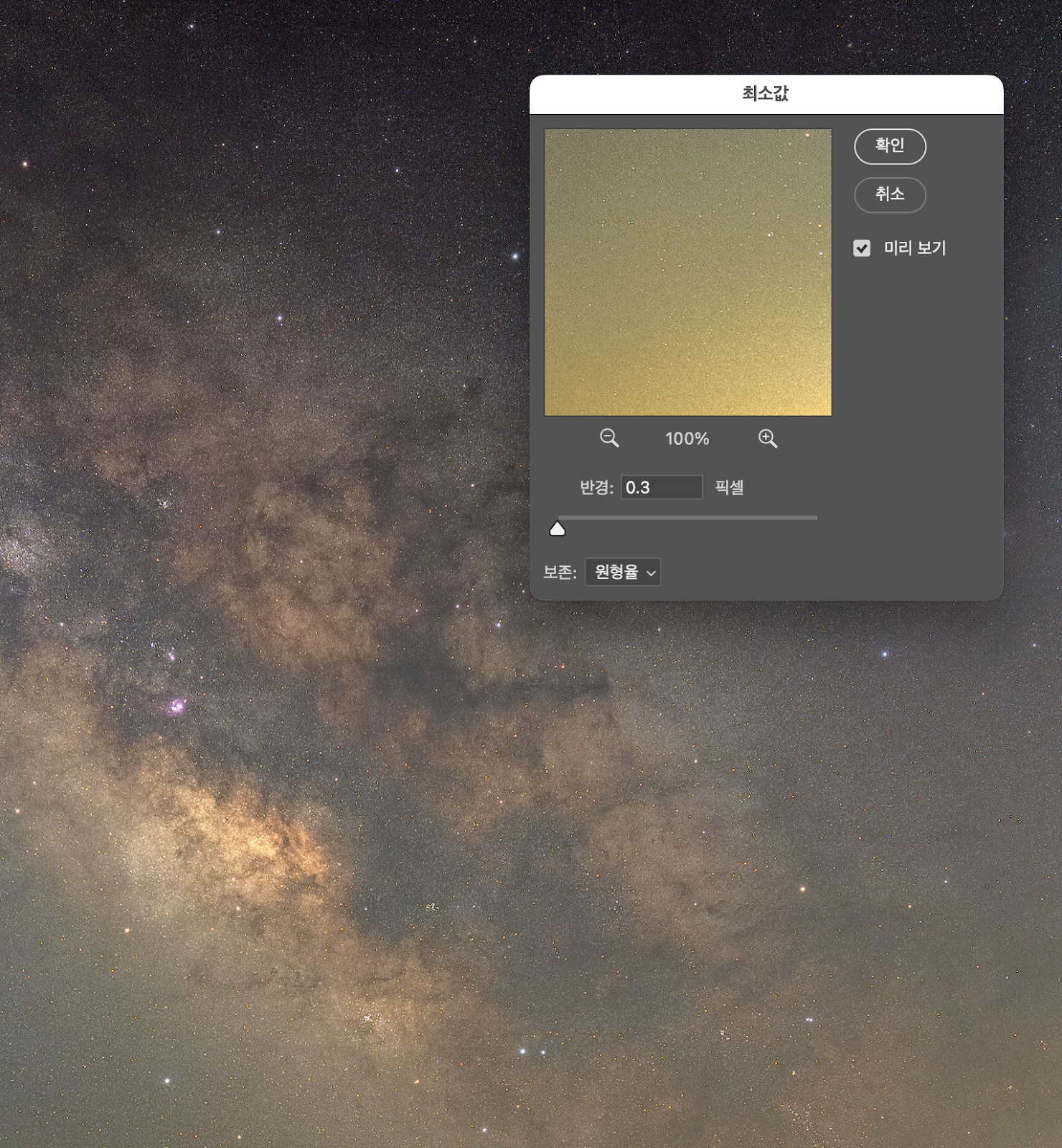Click the 확인 (OK) button
This screenshot has height=1148, width=1062.
890,146
